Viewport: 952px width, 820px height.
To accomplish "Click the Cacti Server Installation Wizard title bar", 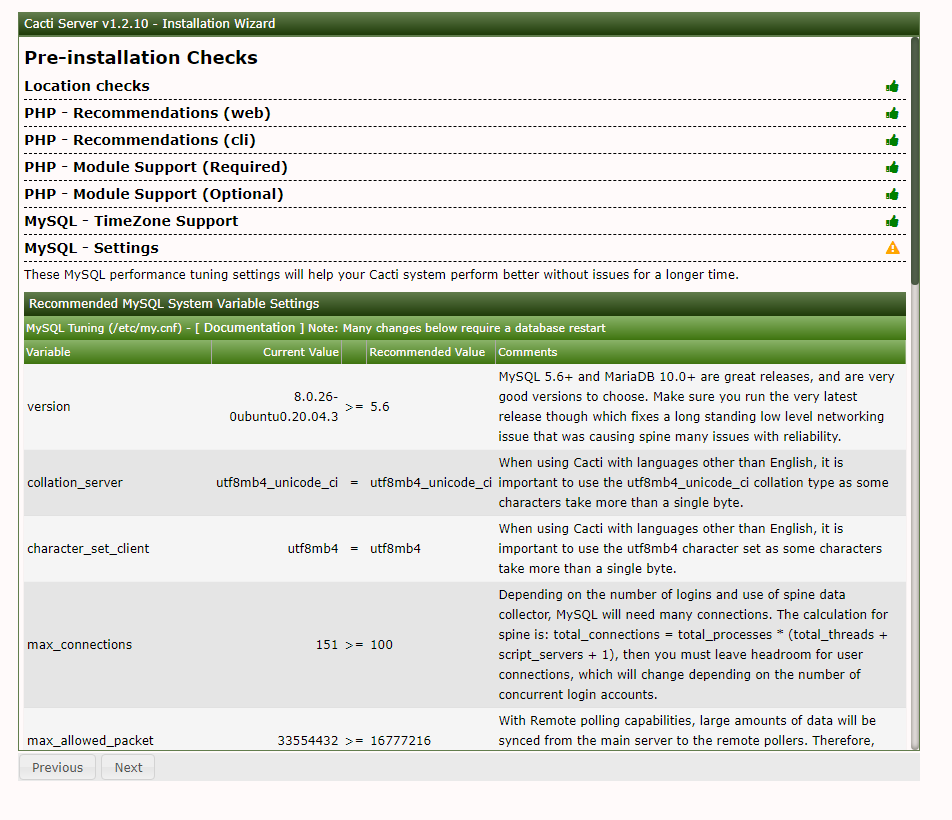I will coord(469,24).
